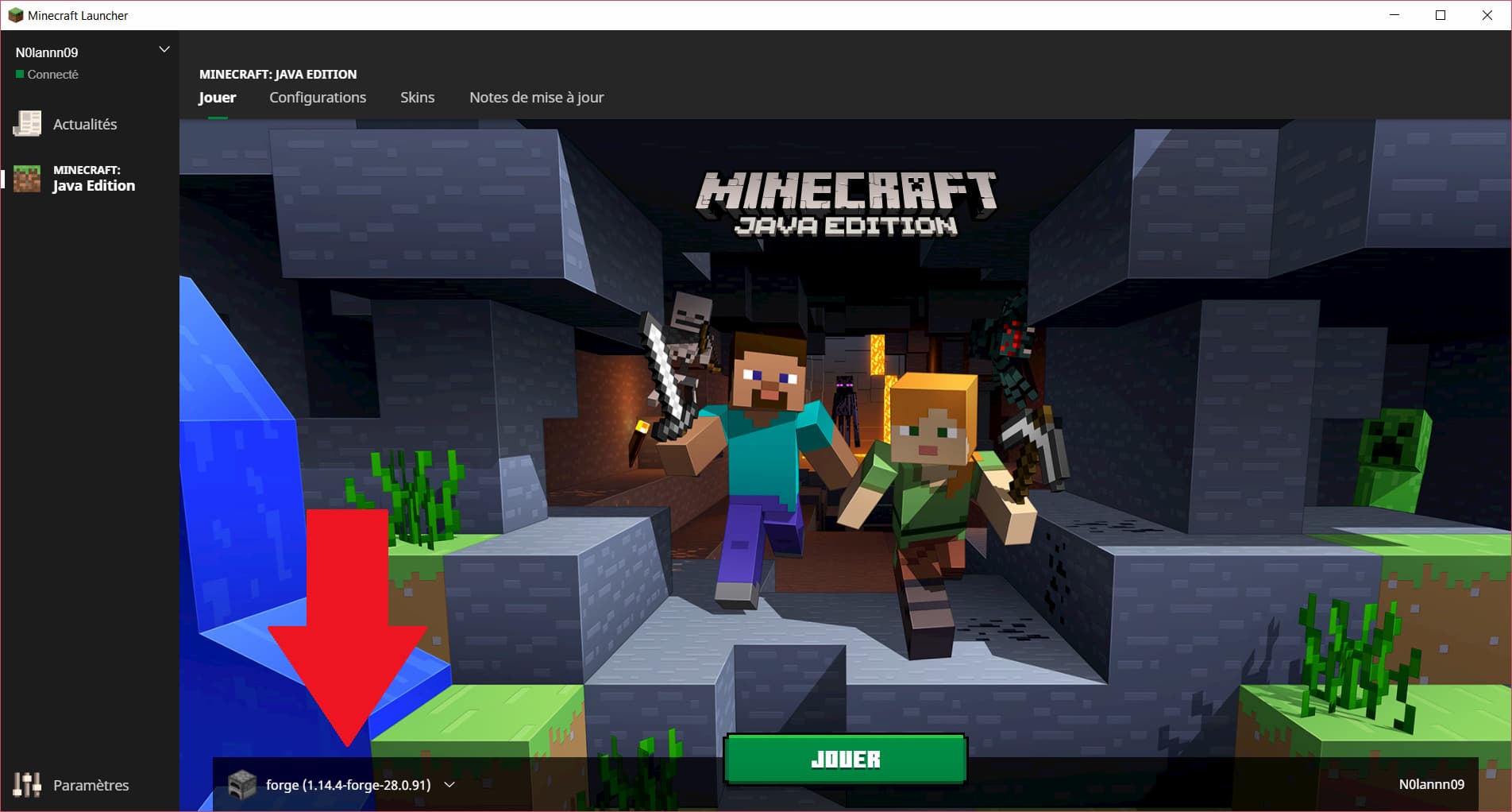
Task: Select the Jouer tab
Action: coord(217,97)
